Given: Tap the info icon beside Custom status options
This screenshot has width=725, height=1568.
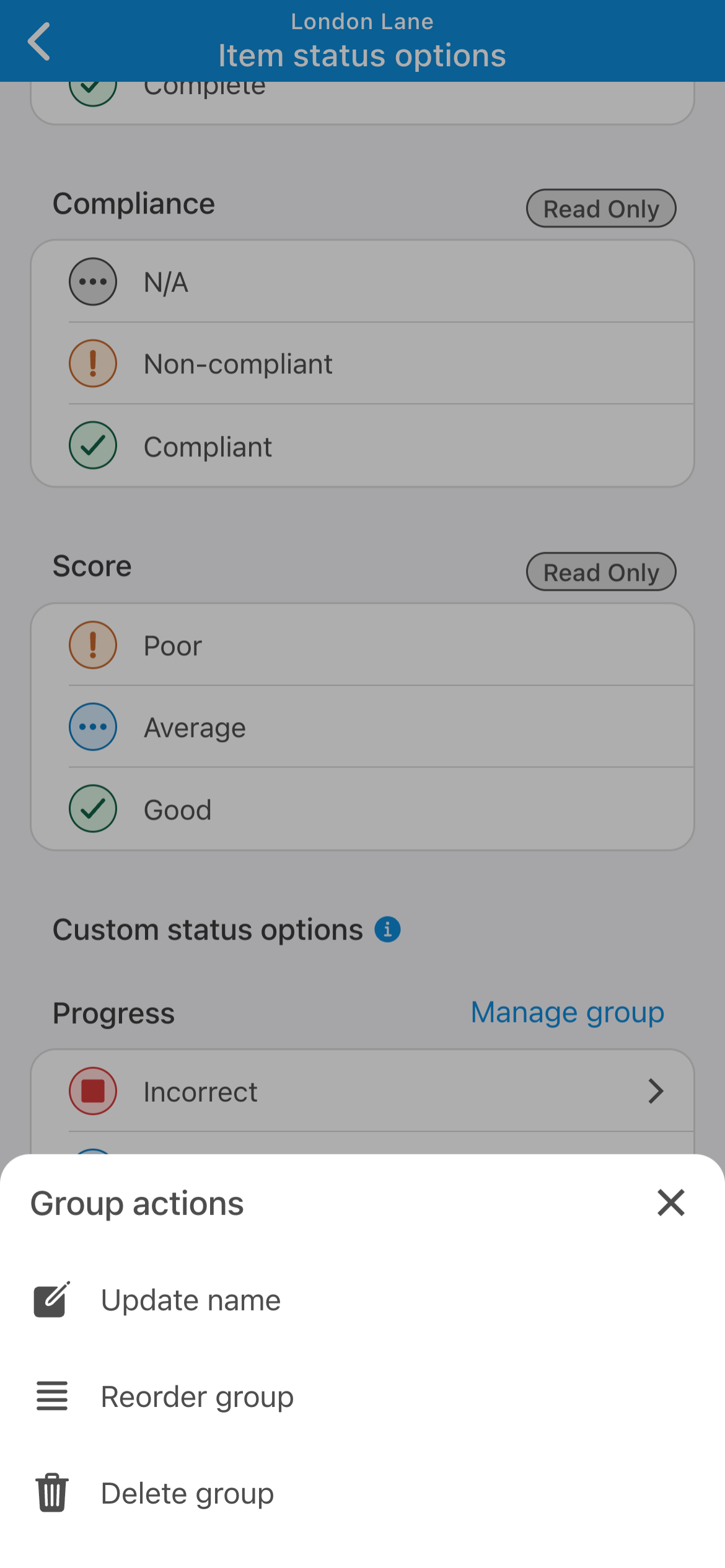Looking at the screenshot, I should (x=388, y=930).
